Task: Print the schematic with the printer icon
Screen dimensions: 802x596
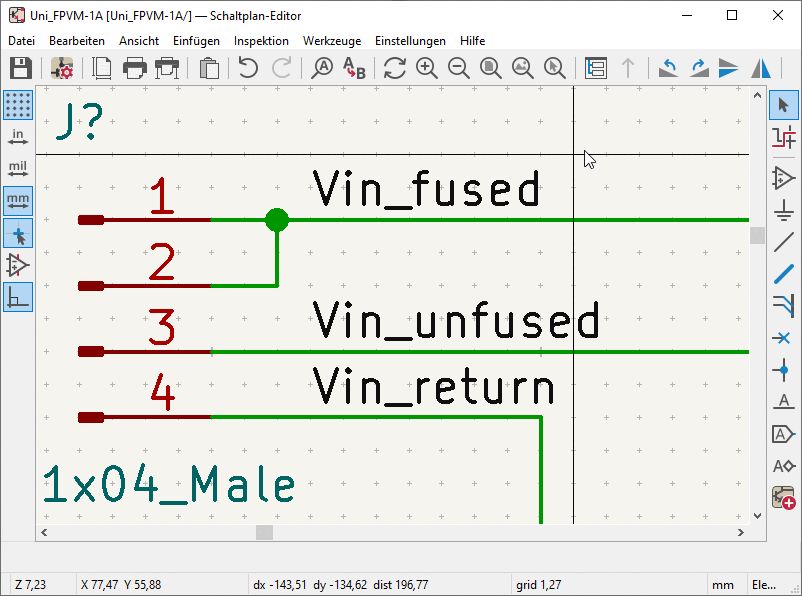Action: (x=135, y=68)
